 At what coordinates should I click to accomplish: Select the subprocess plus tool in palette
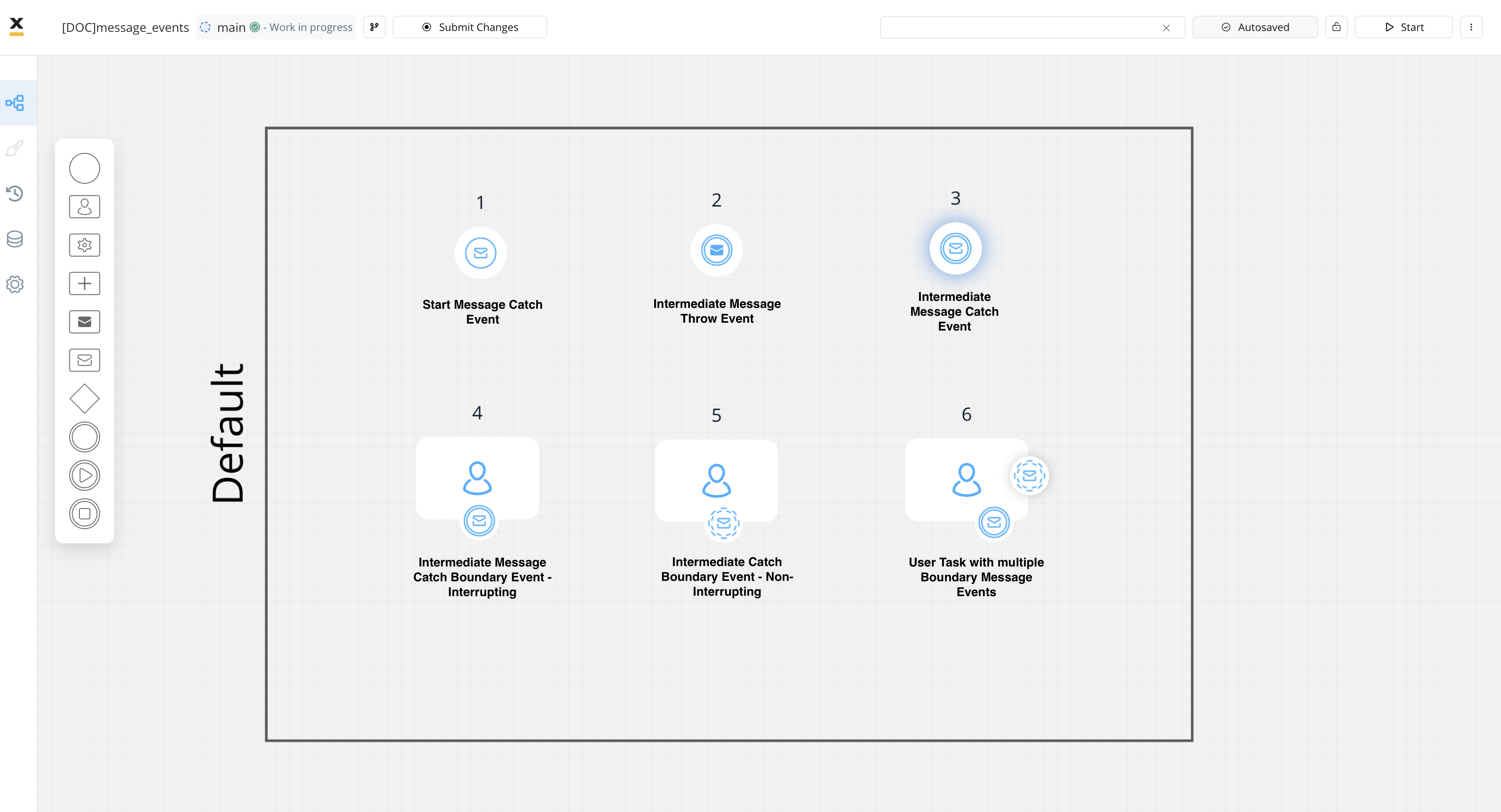(x=85, y=283)
